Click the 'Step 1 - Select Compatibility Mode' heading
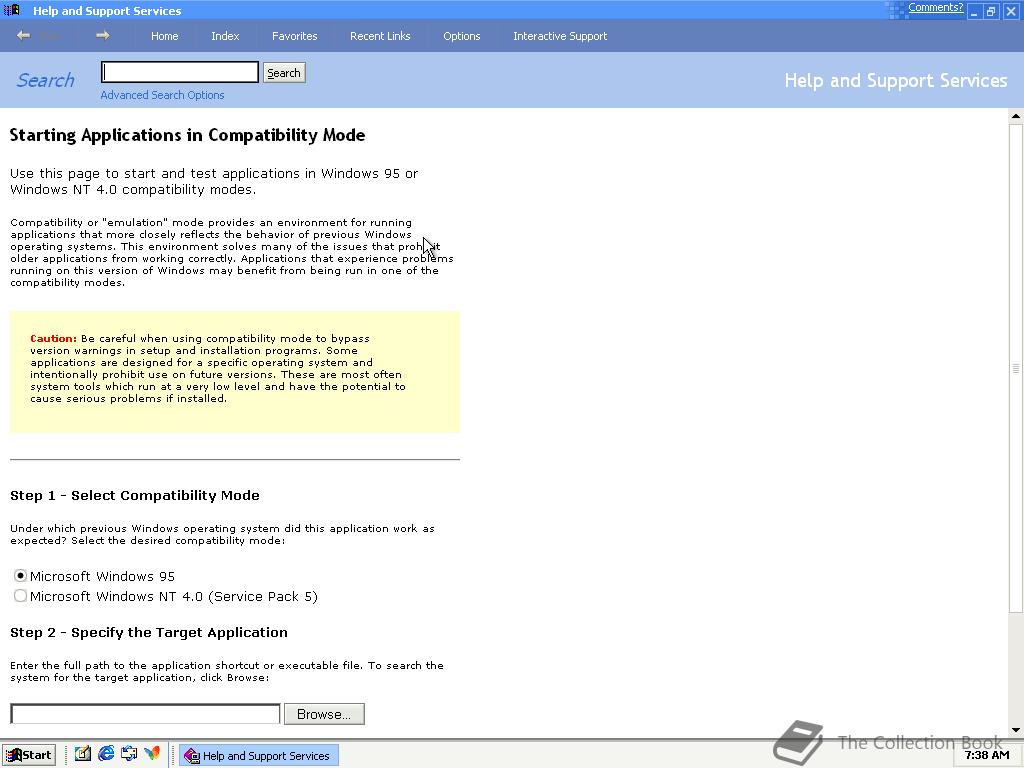The image size is (1024, 768). pyautogui.click(x=135, y=495)
